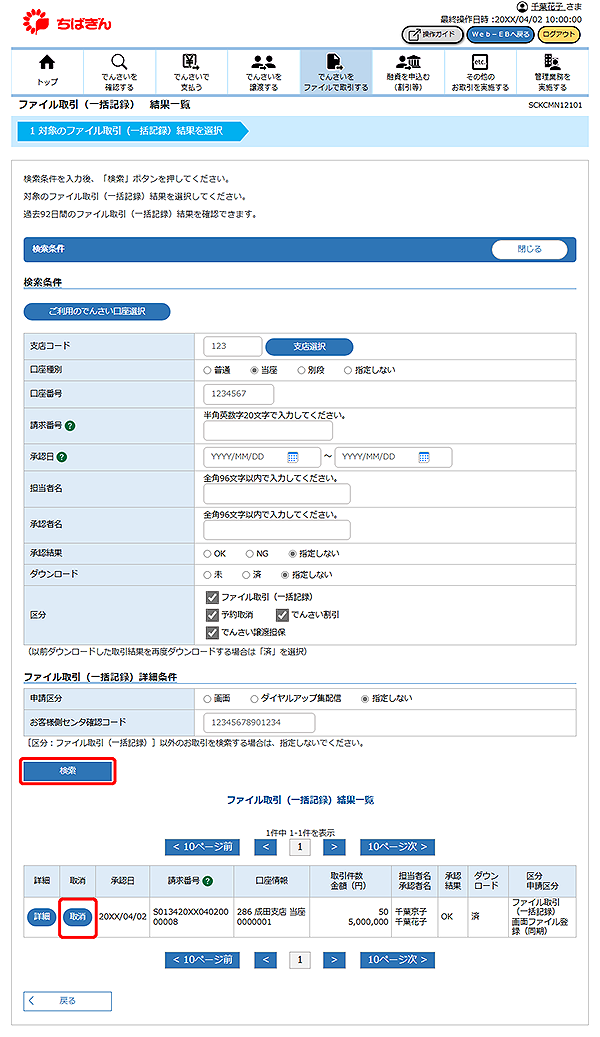Viewport: 600px width, 1037px height.
Task: Click the user icon beside 千葉花子
Action: 522,7
